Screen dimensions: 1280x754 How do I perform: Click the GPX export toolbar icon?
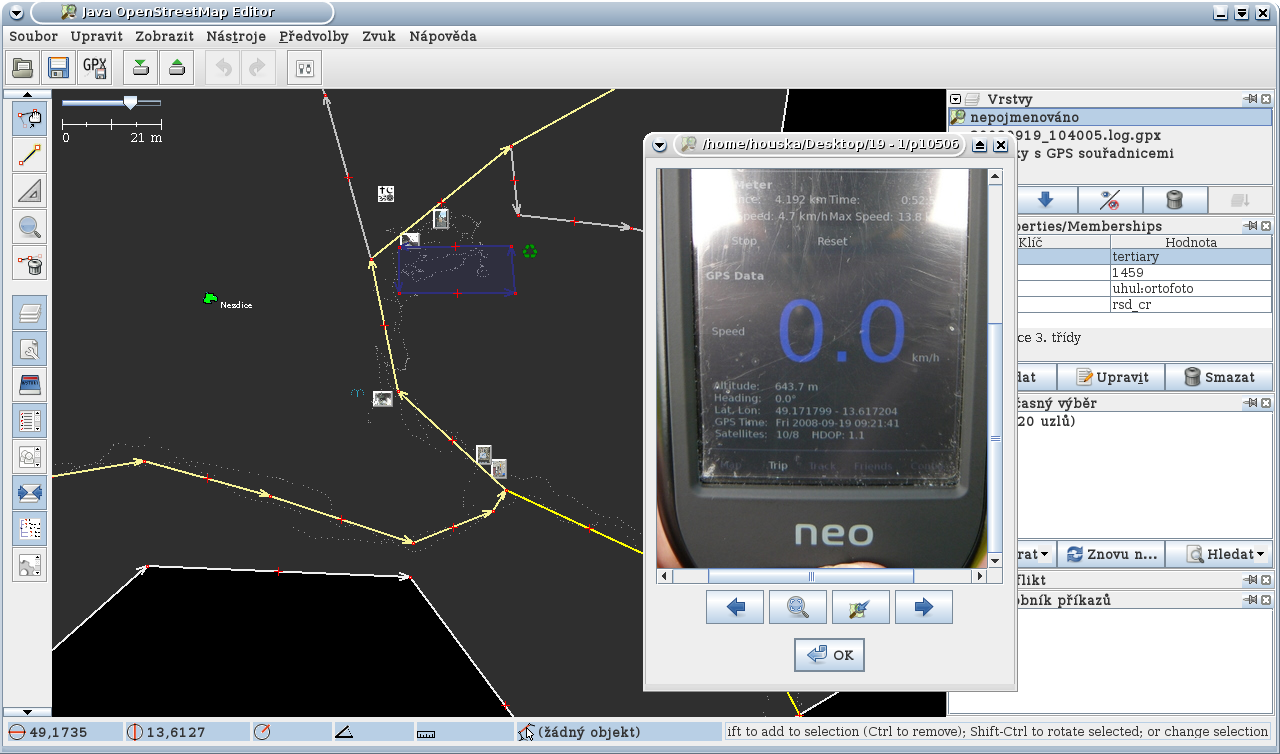[95, 68]
